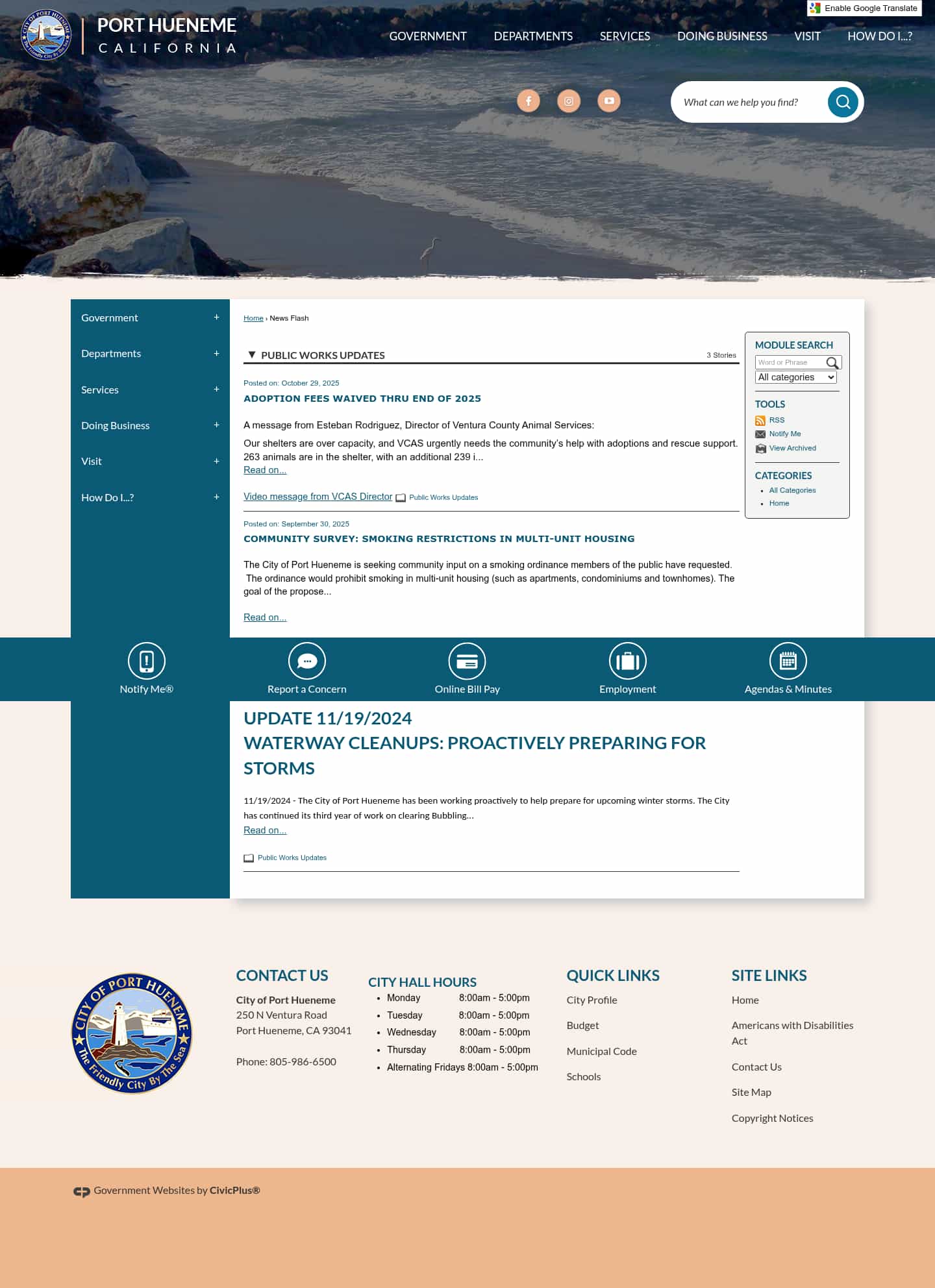The height and width of the screenshot is (1288, 935).
Task: Click the View Archived icon in Tools
Action: click(760, 449)
